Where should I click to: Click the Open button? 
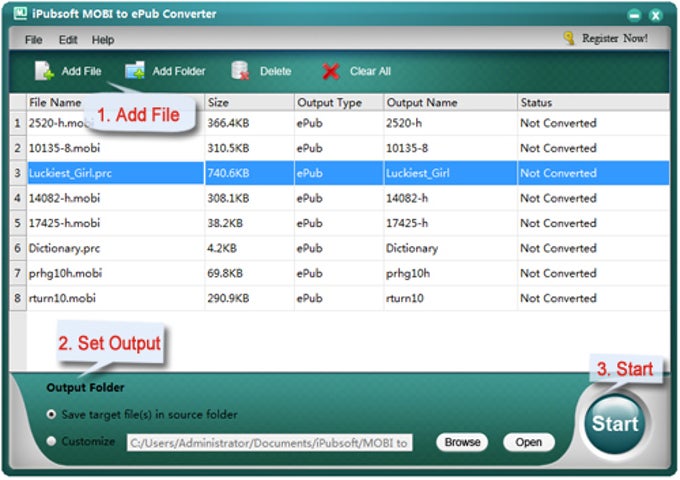529,442
